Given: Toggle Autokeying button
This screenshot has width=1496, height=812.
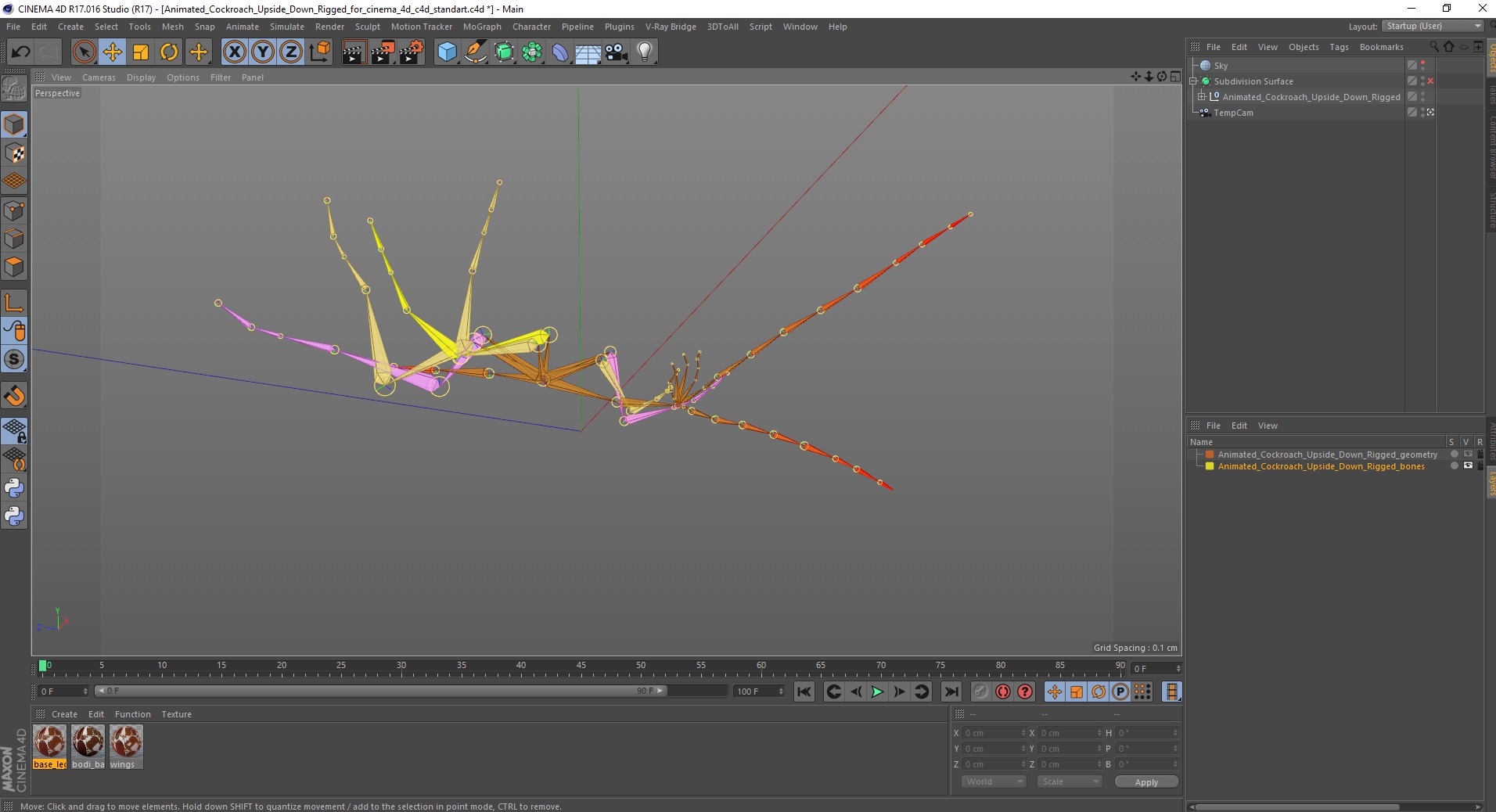Looking at the screenshot, I should coord(1002,692).
